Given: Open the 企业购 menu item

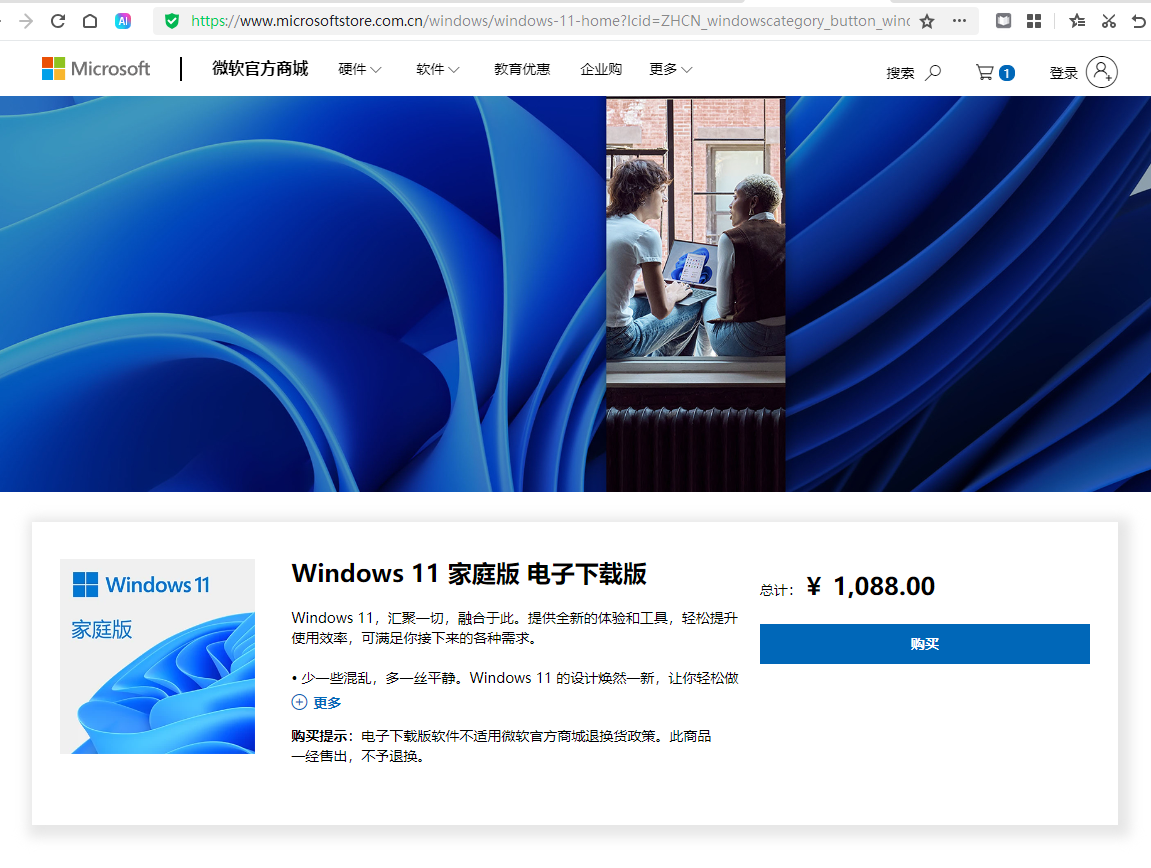Looking at the screenshot, I should coord(601,69).
